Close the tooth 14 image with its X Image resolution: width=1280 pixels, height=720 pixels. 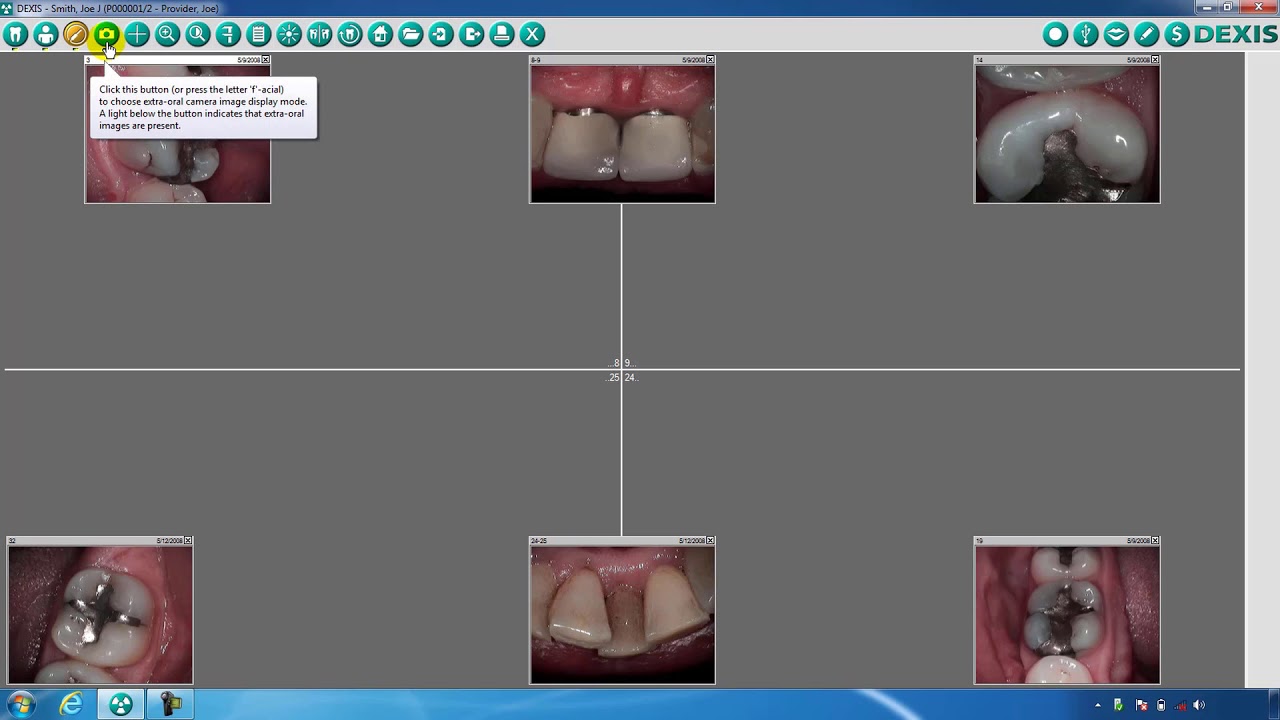pos(1156,60)
